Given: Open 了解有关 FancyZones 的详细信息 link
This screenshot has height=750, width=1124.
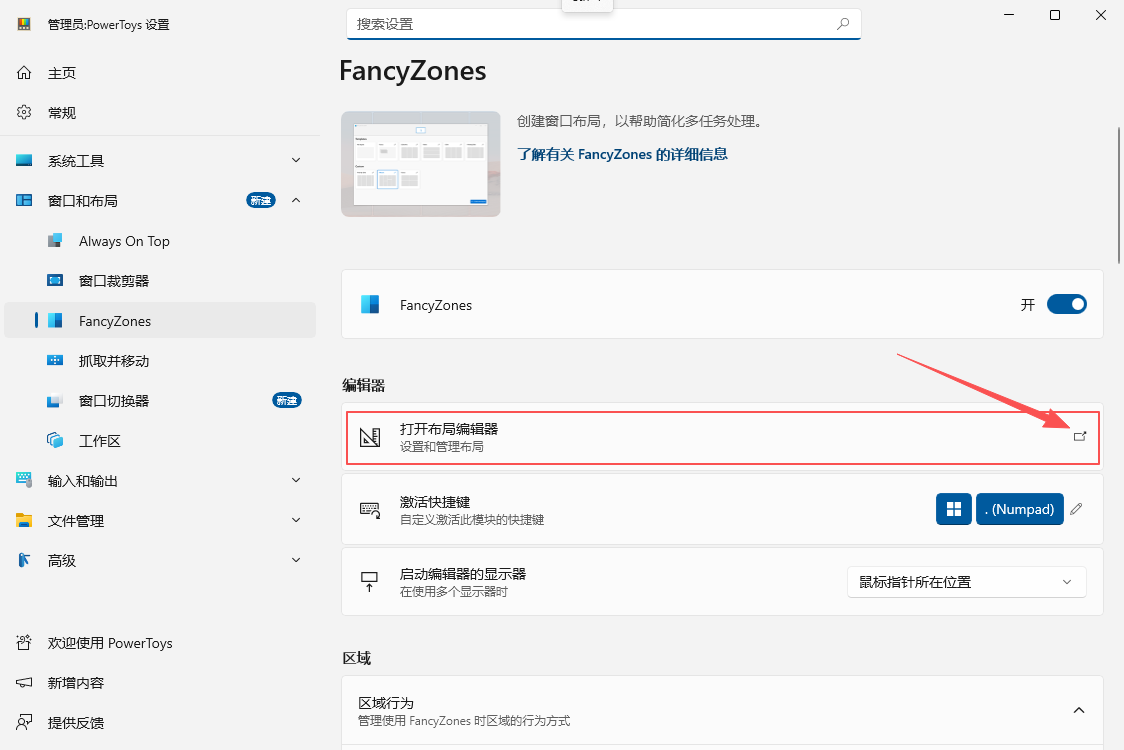Looking at the screenshot, I should [622, 154].
